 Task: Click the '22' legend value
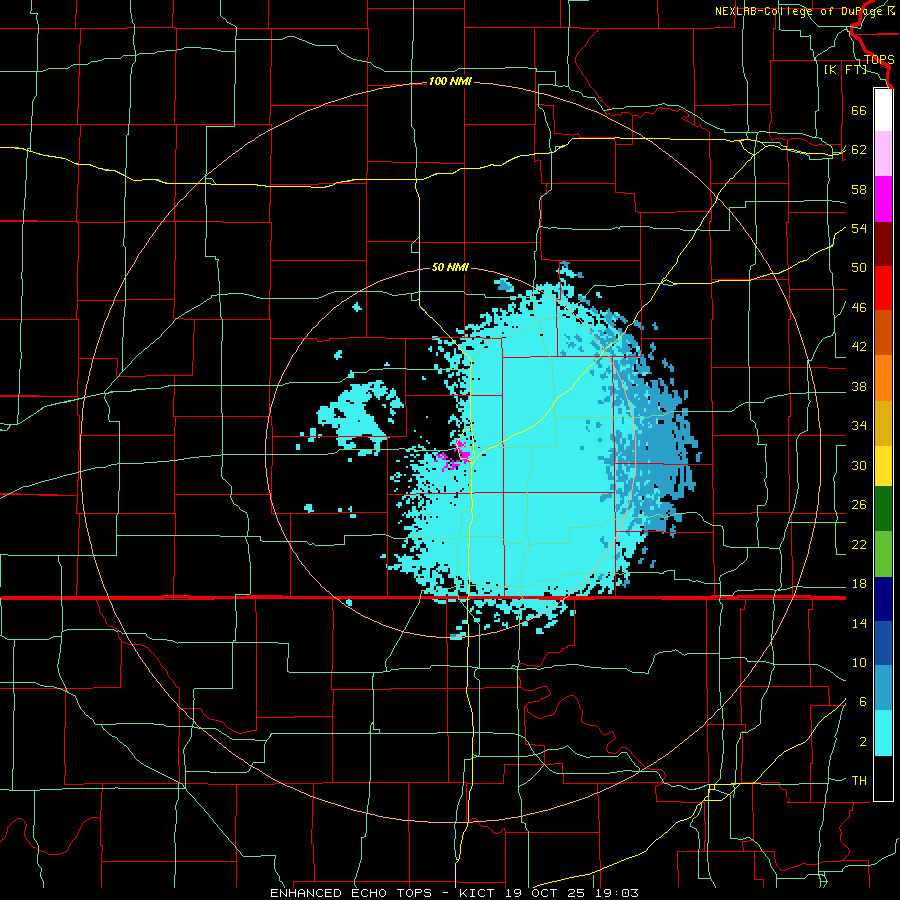tap(859, 544)
